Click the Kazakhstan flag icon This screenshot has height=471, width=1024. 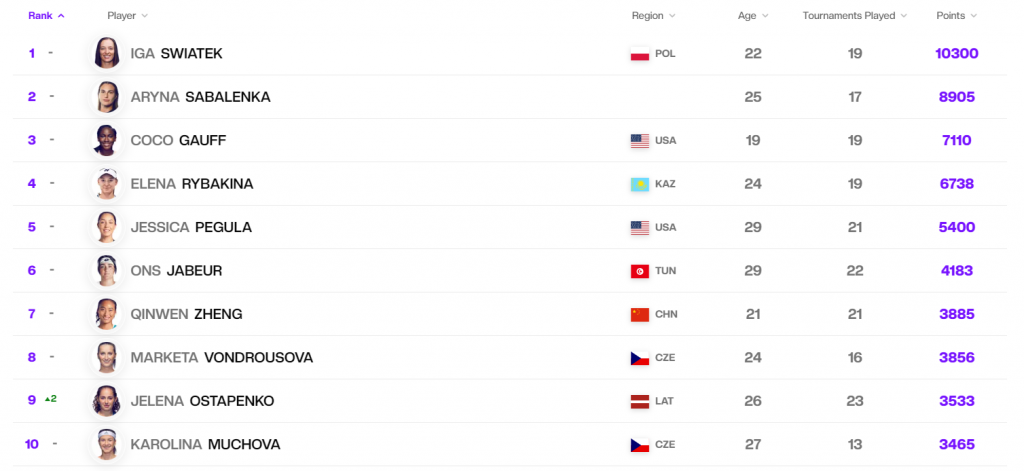pos(640,184)
